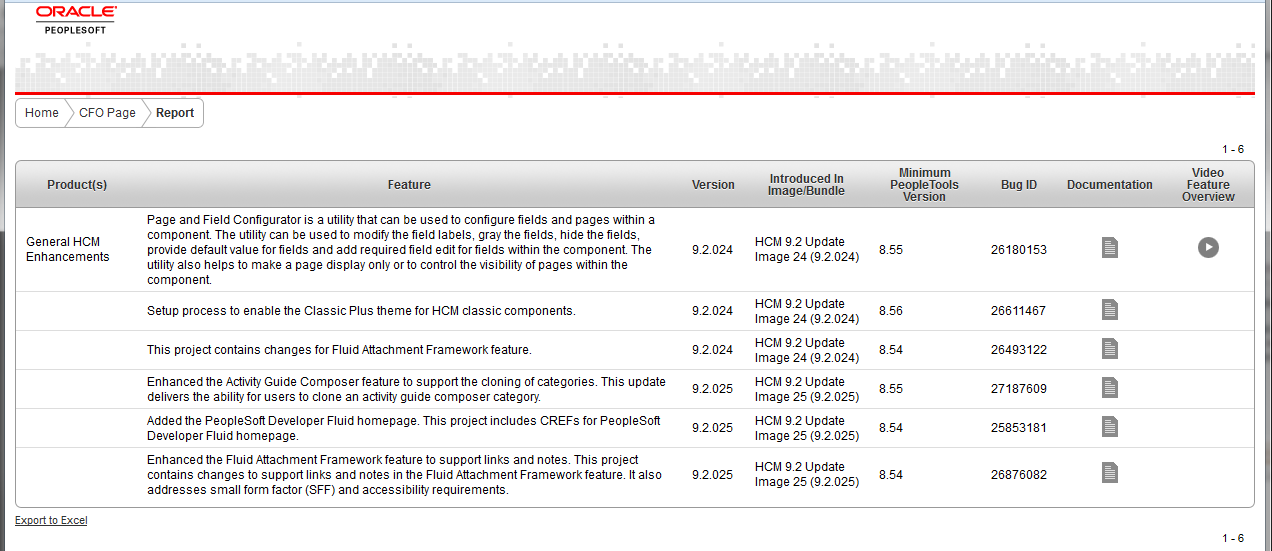Sort by Introduced In Image/Bundle header

[x=806, y=185]
